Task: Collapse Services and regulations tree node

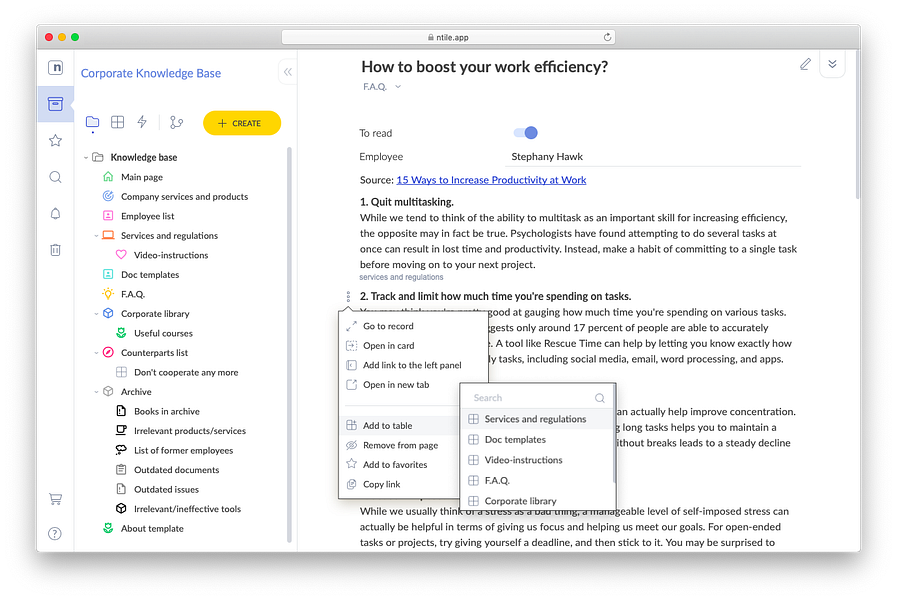Action: click(96, 236)
